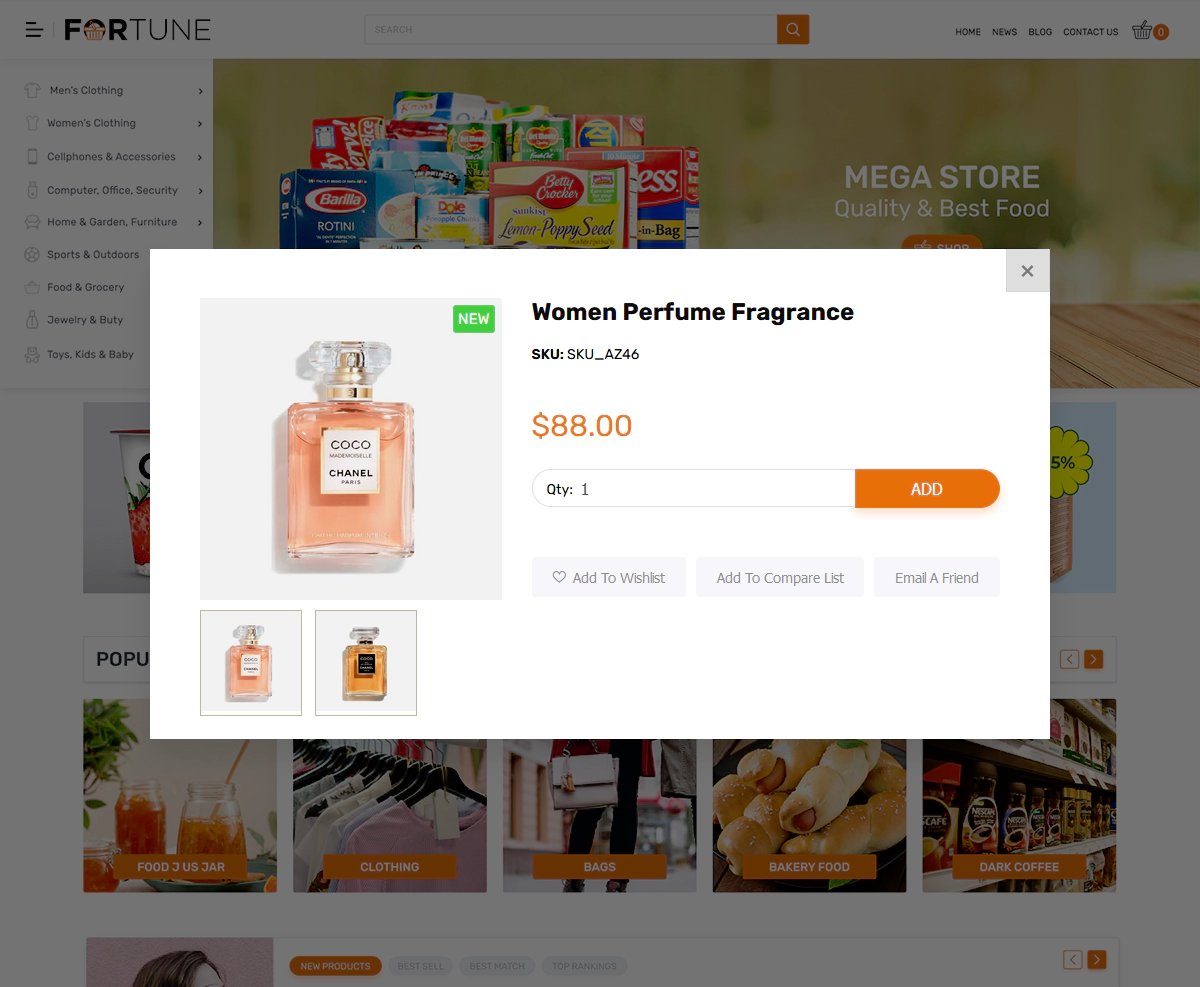This screenshot has height=987, width=1200.
Task: Expand the Men's Clothing submenu arrow
Action: [200, 91]
